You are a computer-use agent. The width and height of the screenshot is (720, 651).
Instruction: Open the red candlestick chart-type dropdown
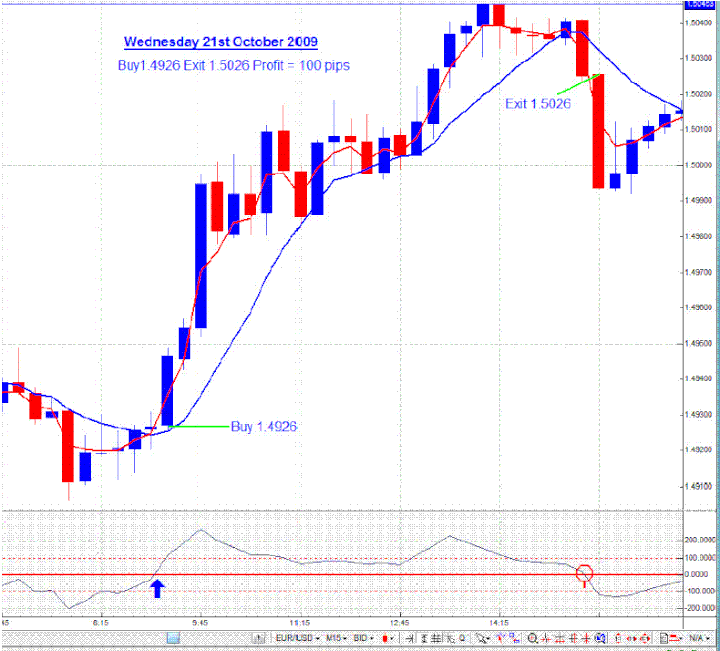coord(388,638)
